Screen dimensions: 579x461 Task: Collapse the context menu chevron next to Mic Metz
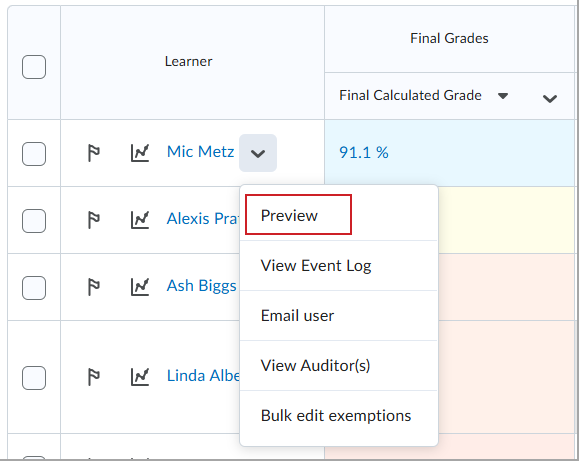[x=258, y=153]
